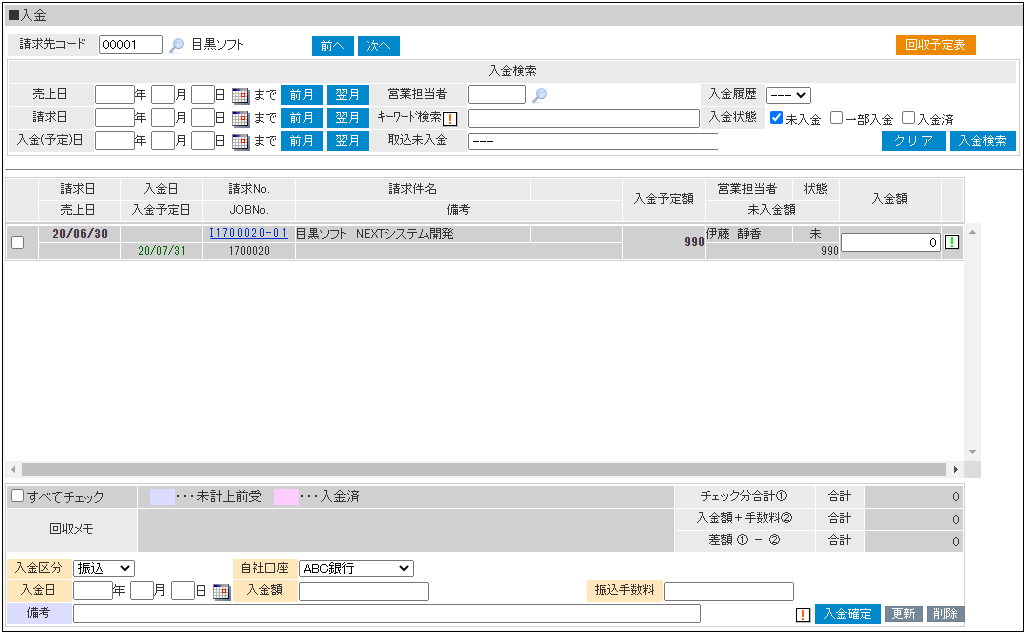
Task: Click the 削除 button
Action: pyautogui.click(x=946, y=614)
